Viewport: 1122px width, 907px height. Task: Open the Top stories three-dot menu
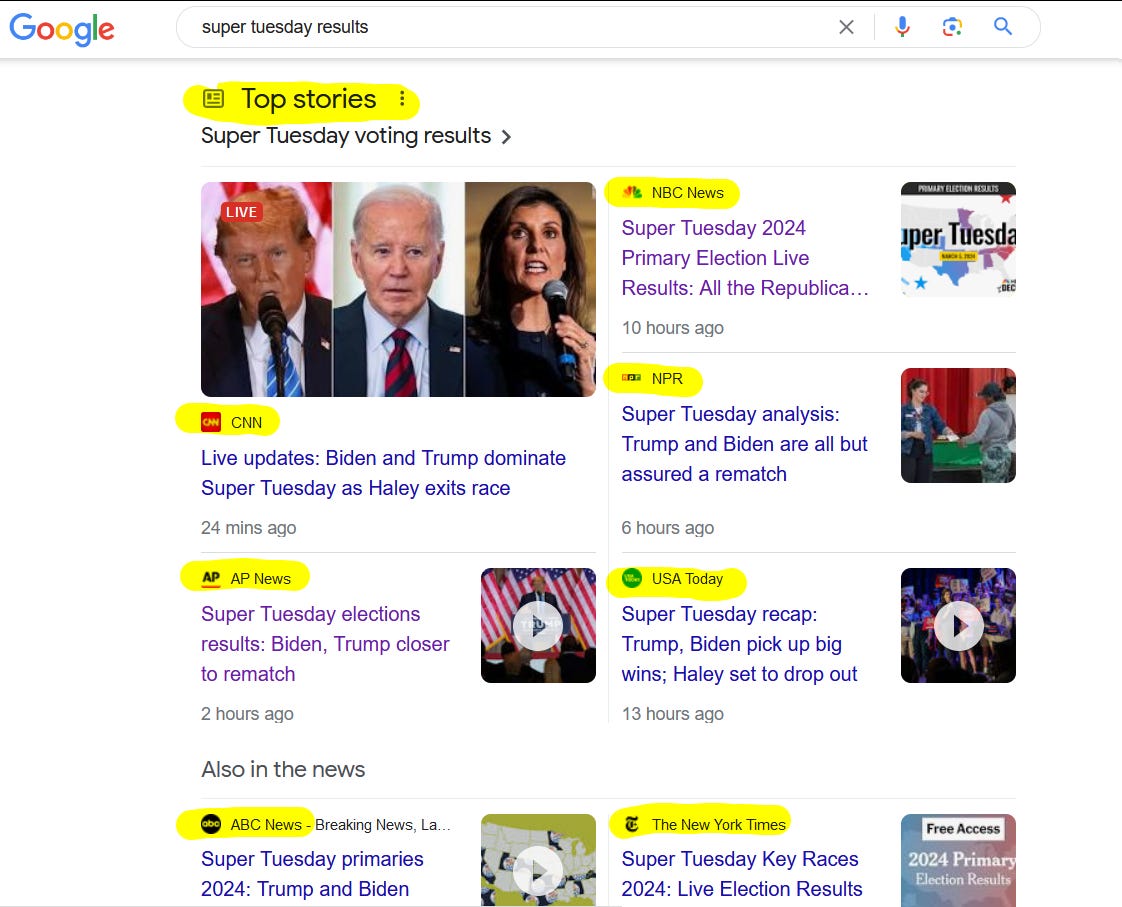point(402,98)
